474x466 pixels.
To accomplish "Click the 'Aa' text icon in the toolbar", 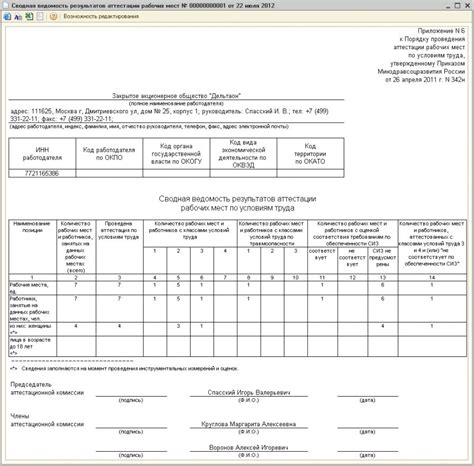I will (18, 17).
